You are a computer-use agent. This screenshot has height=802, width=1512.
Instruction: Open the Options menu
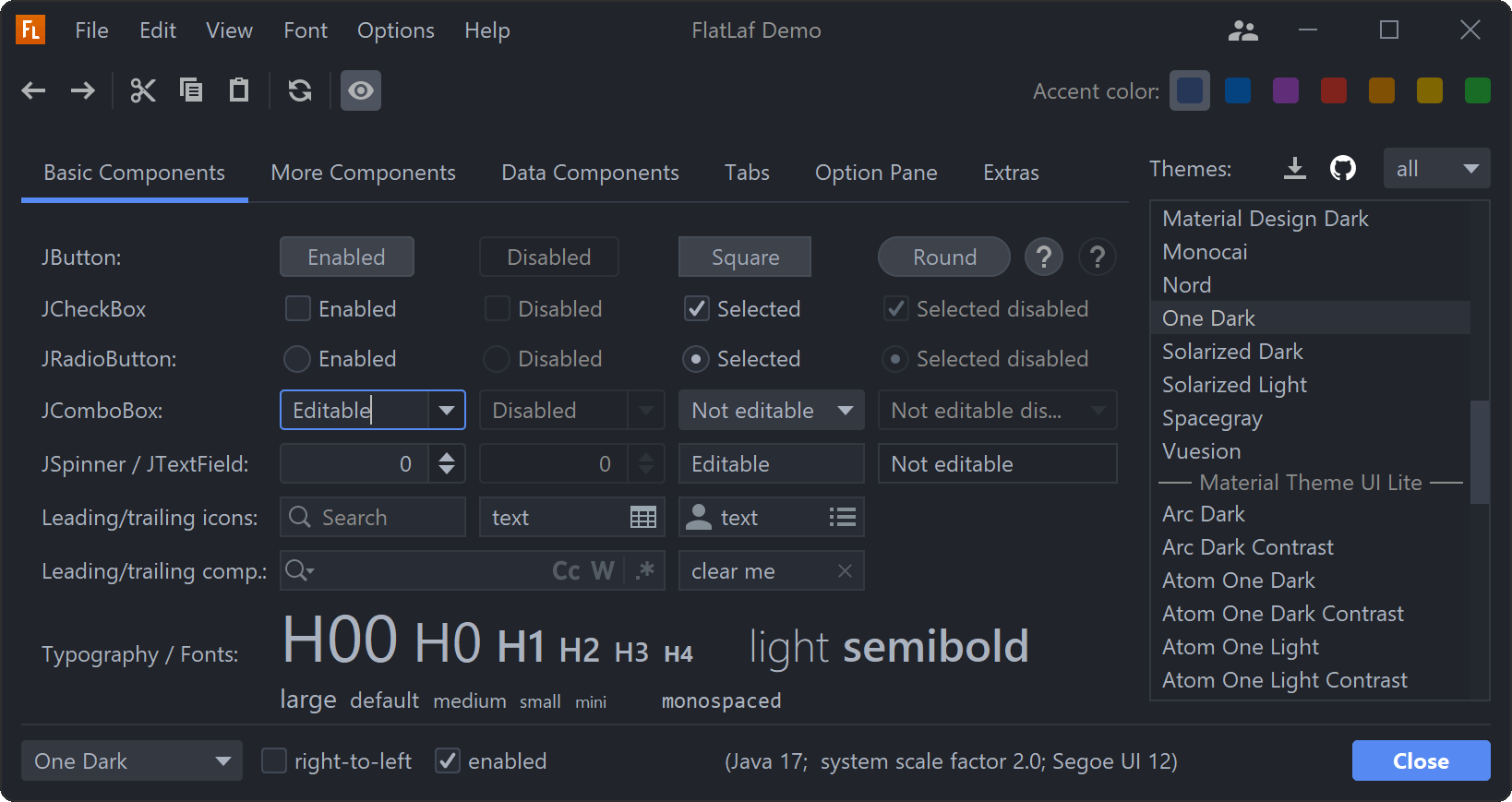tap(395, 30)
